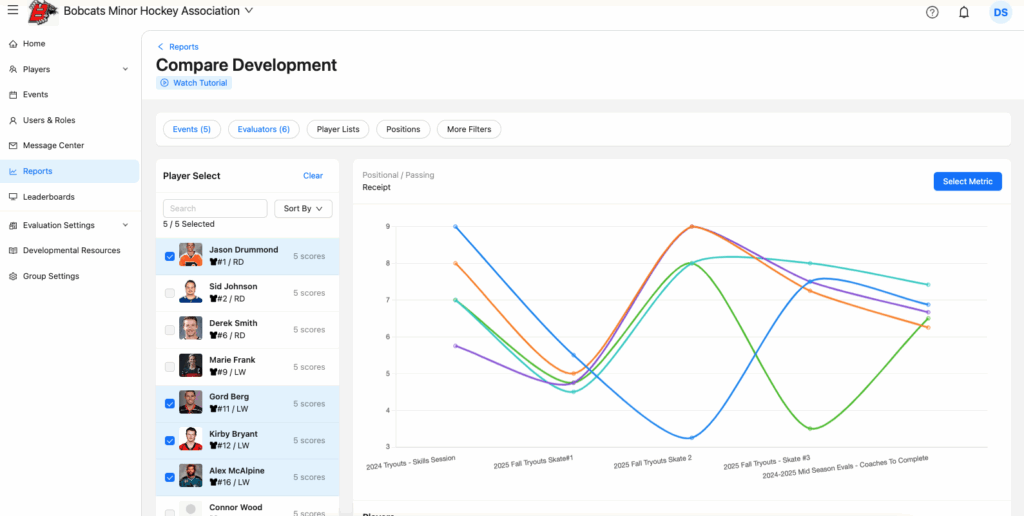Click the help question mark icon

[932, 12]
